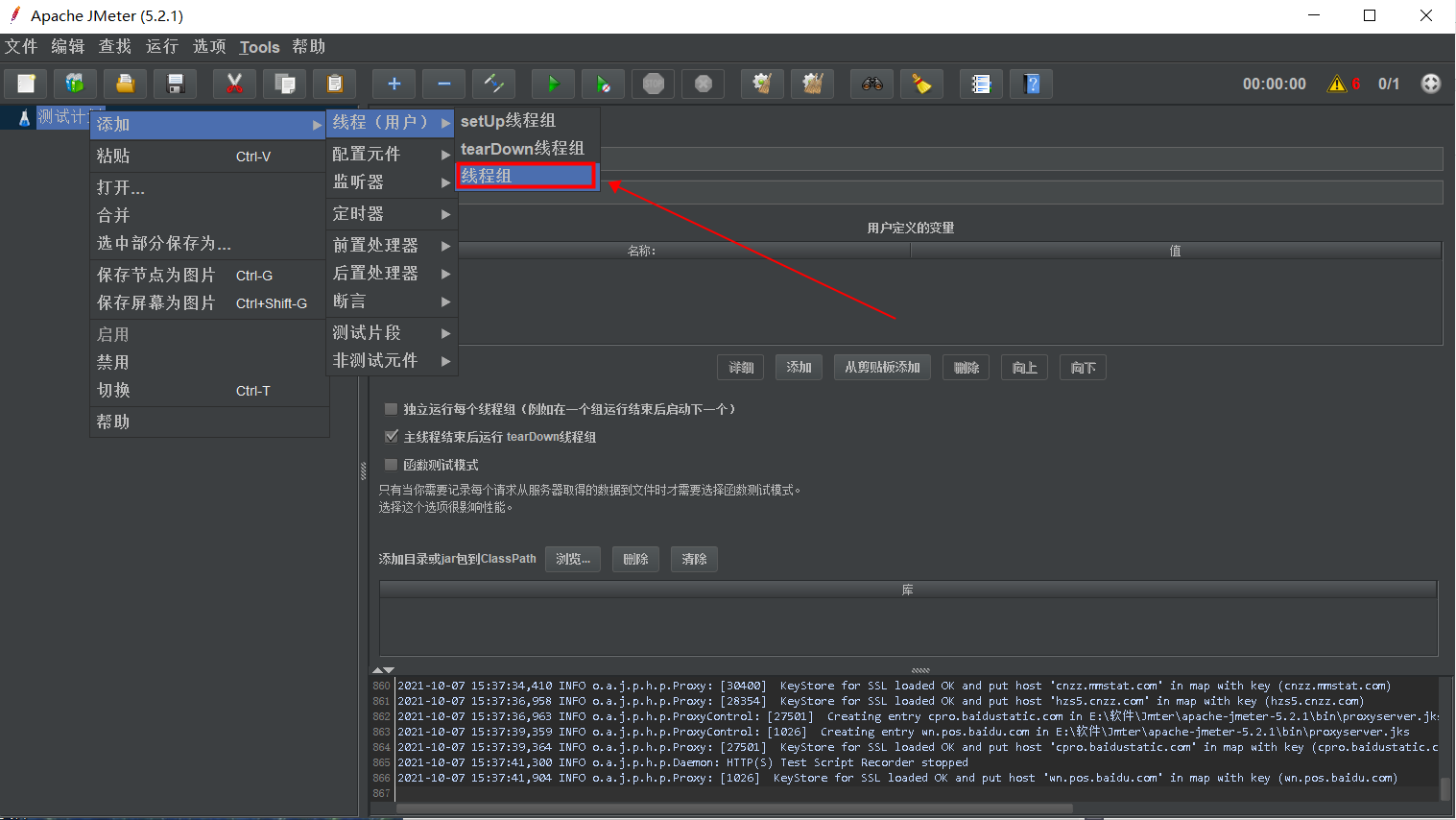The width and height of the screenshot is (1456, 820).
Task: Open the Tools menu
Action: point(259,47)
